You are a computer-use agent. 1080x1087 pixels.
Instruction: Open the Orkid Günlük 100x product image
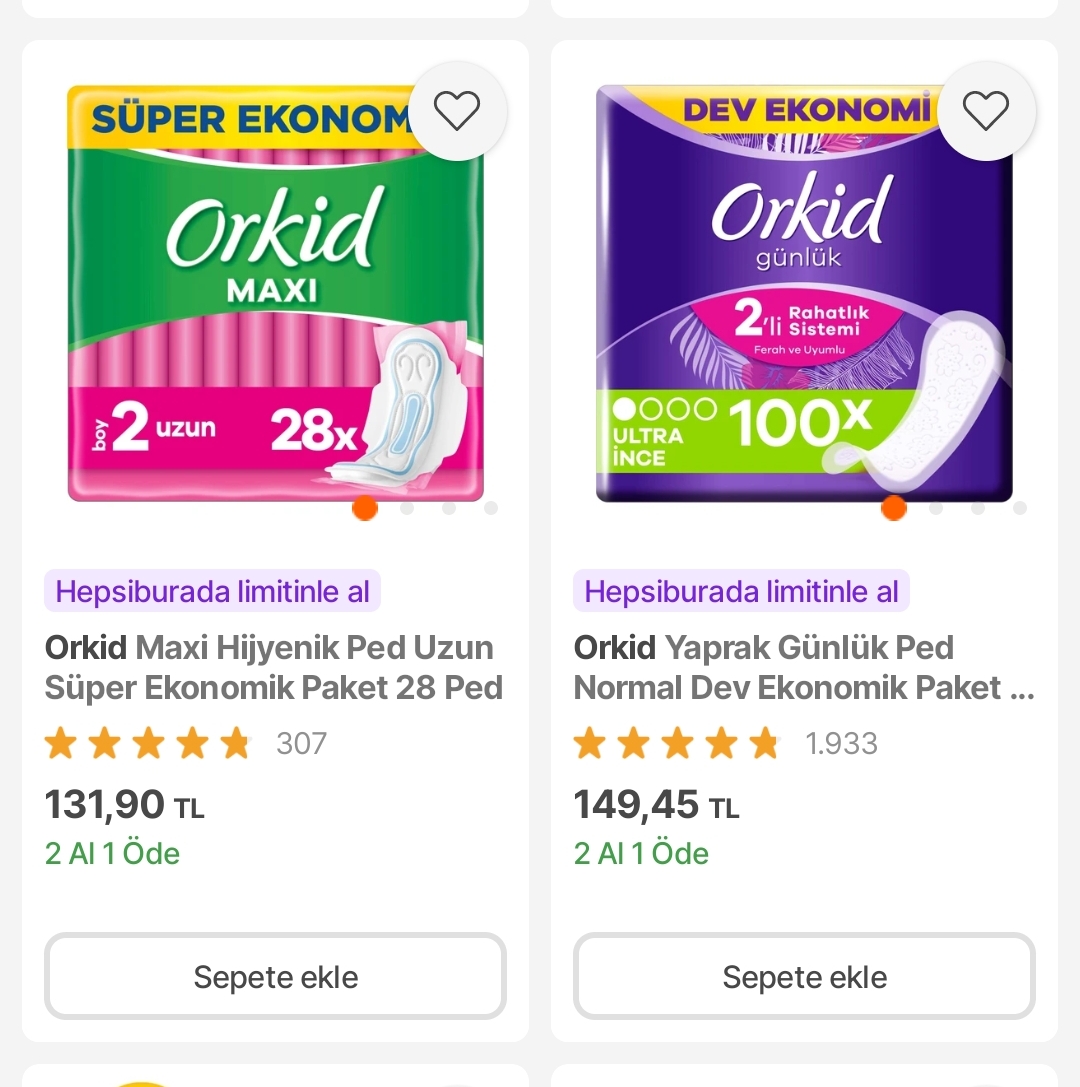pos(804,295)
